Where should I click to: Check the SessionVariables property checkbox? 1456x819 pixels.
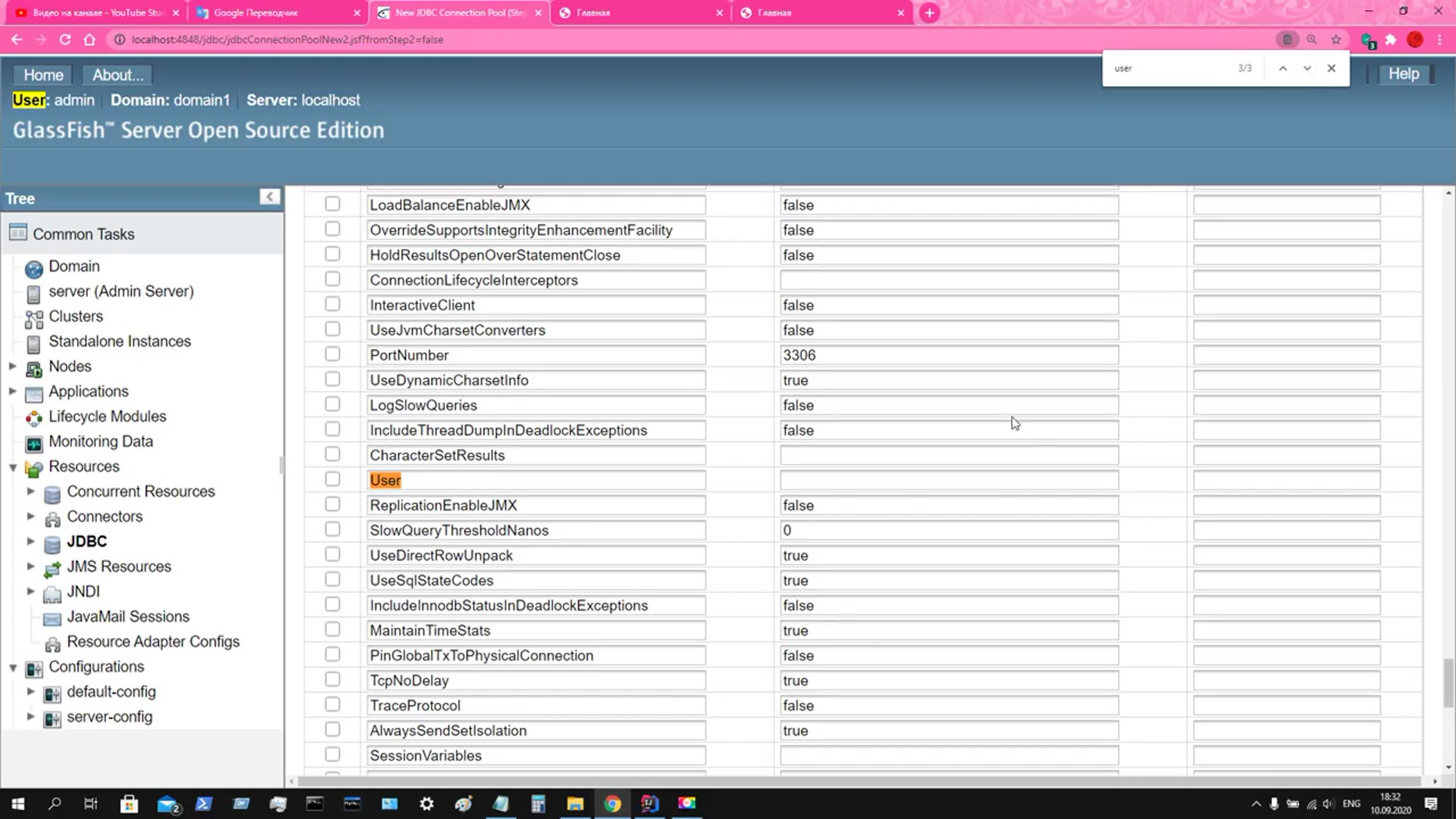pos(332,755)
